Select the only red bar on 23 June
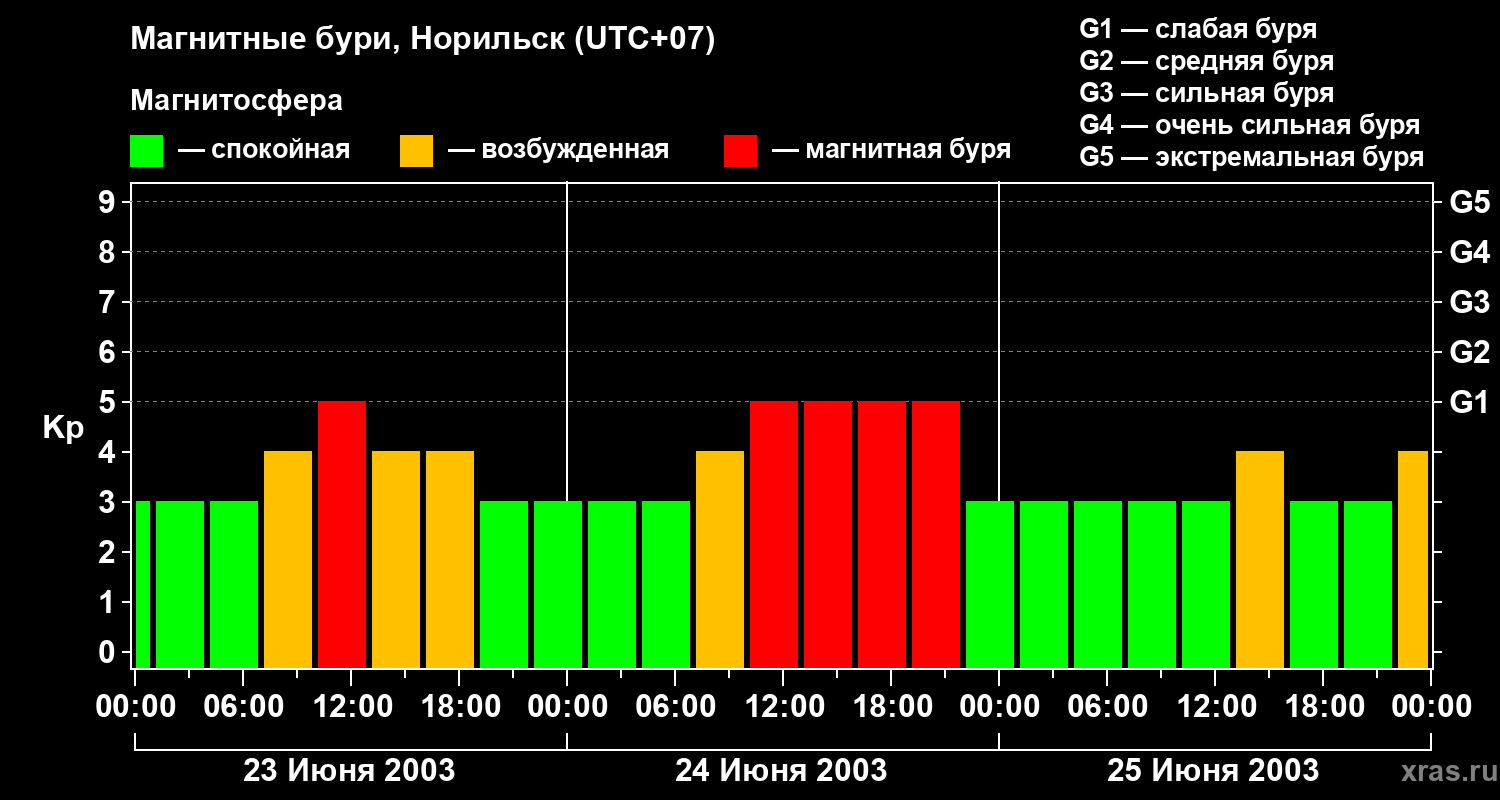The width and height of the screenshot is (1500, 800). (x=342, y=534)
